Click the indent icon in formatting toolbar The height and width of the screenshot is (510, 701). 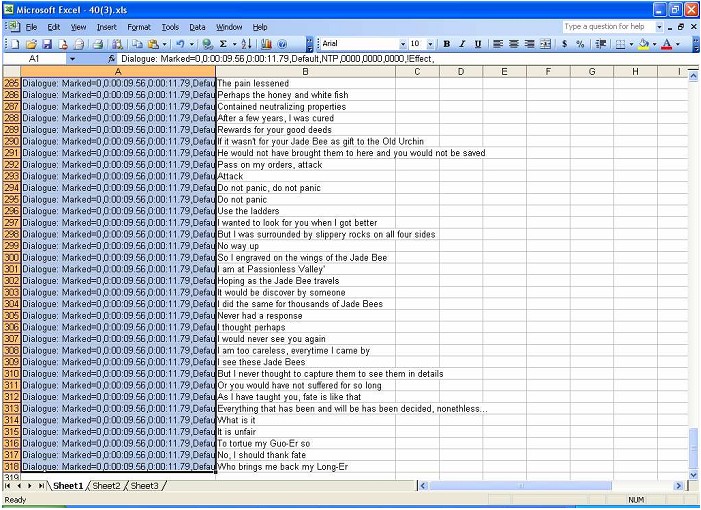(x=601, y=44)
